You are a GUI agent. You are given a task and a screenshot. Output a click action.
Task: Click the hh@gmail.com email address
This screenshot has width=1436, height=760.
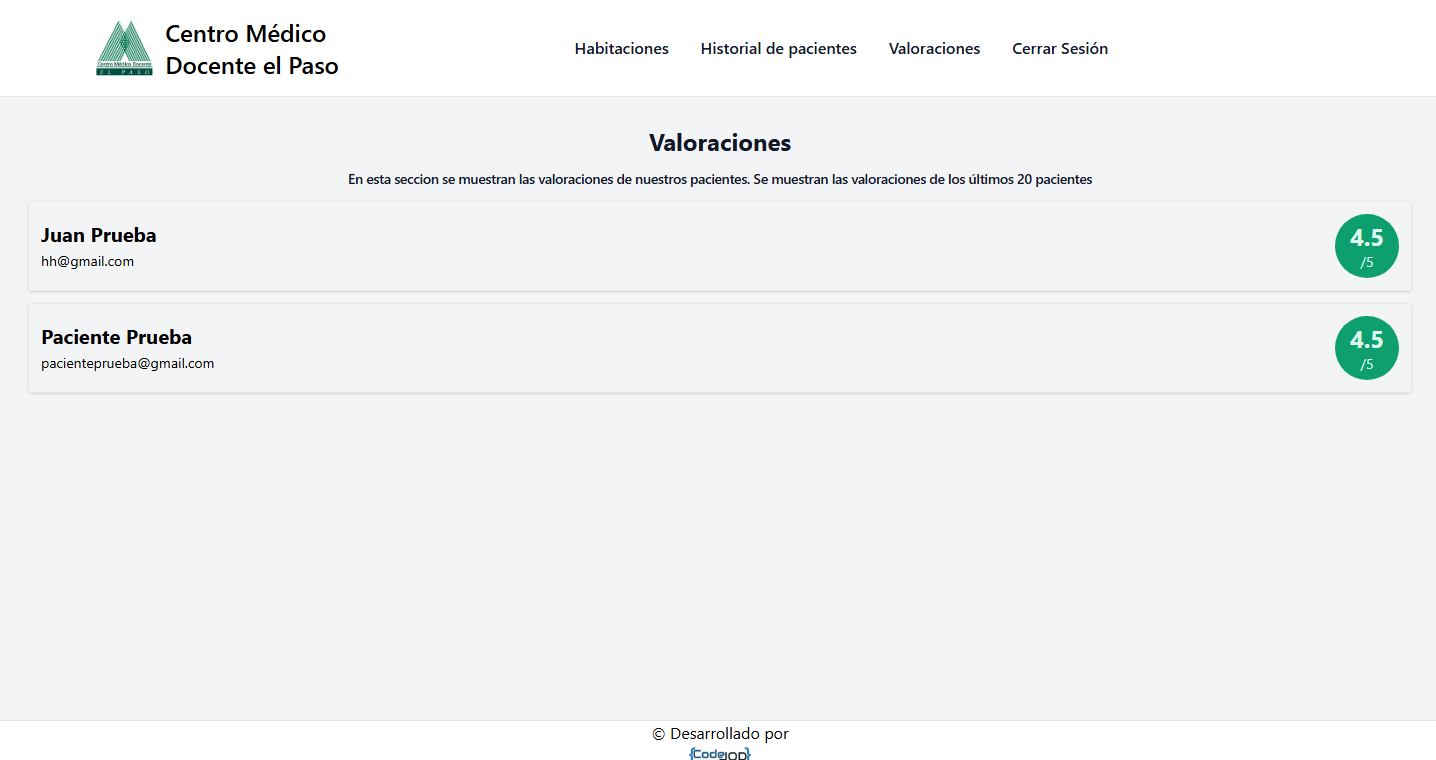tap(87, 262)
